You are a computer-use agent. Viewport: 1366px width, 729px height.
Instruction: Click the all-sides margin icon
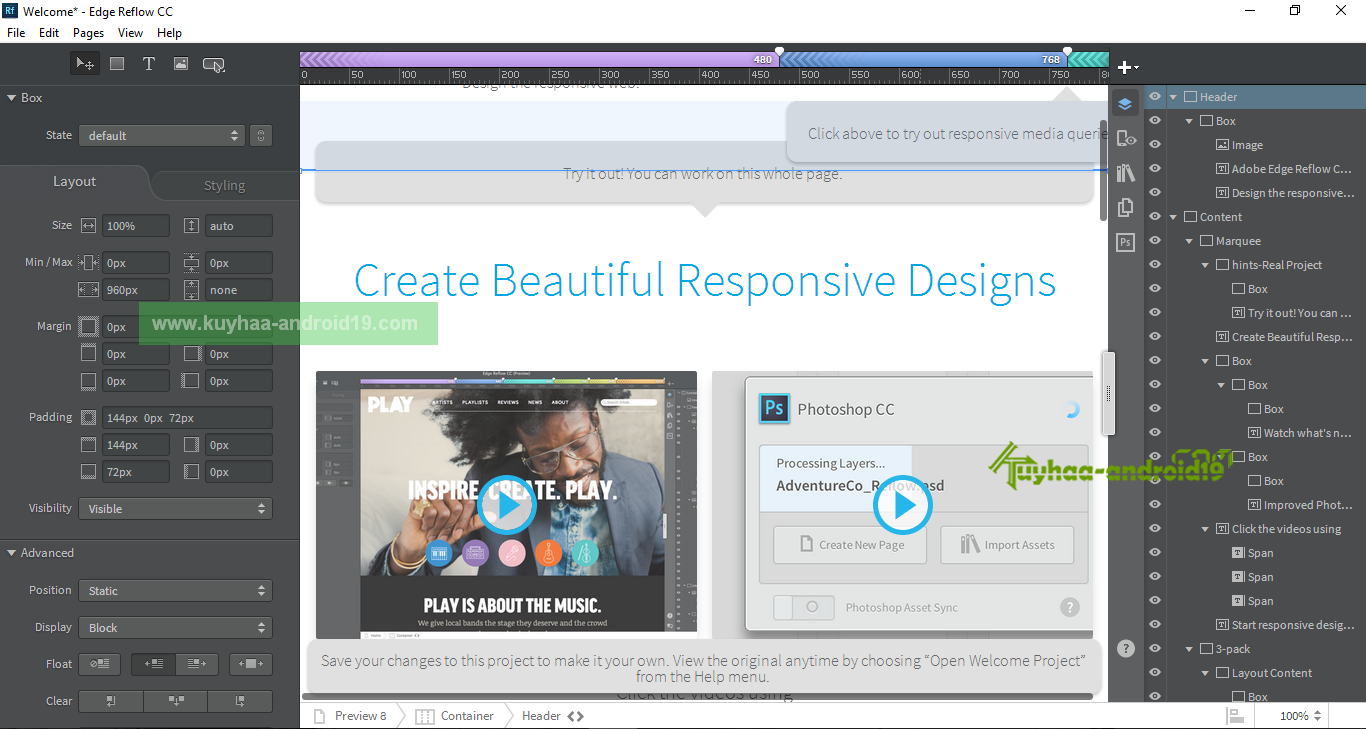pos(88,326)
